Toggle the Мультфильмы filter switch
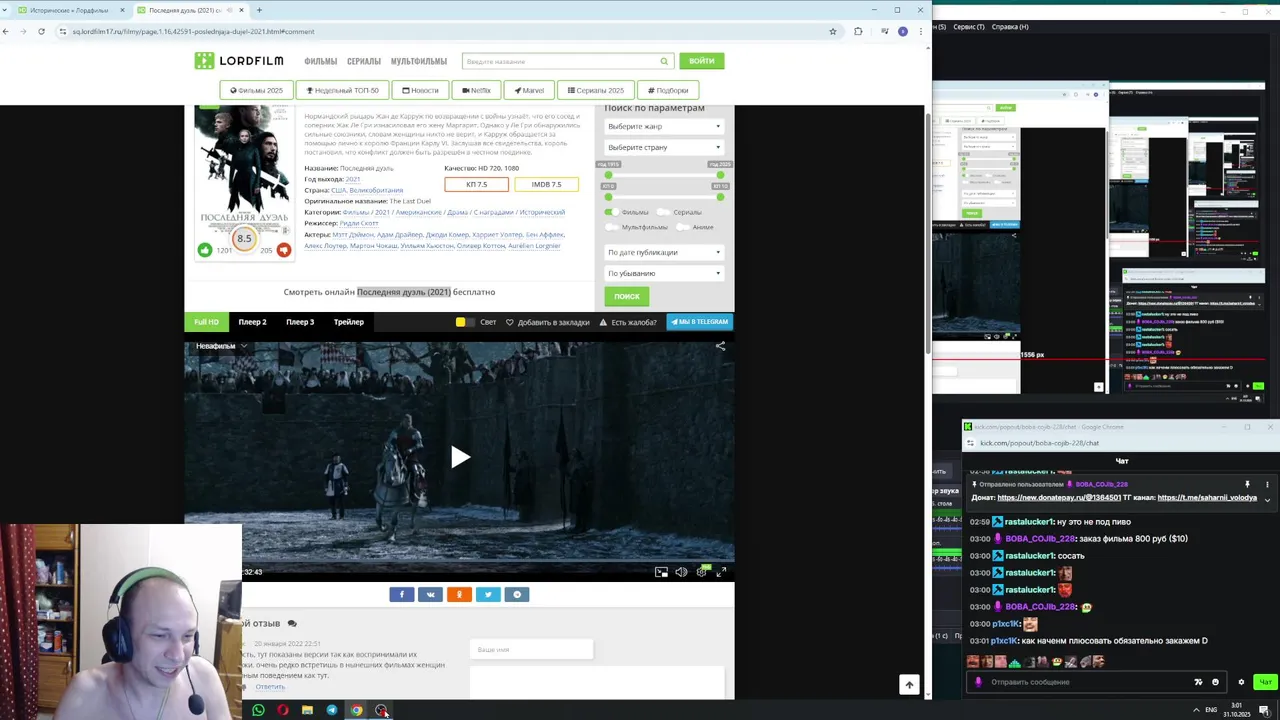1280x720 pixels. click(611, 227)
